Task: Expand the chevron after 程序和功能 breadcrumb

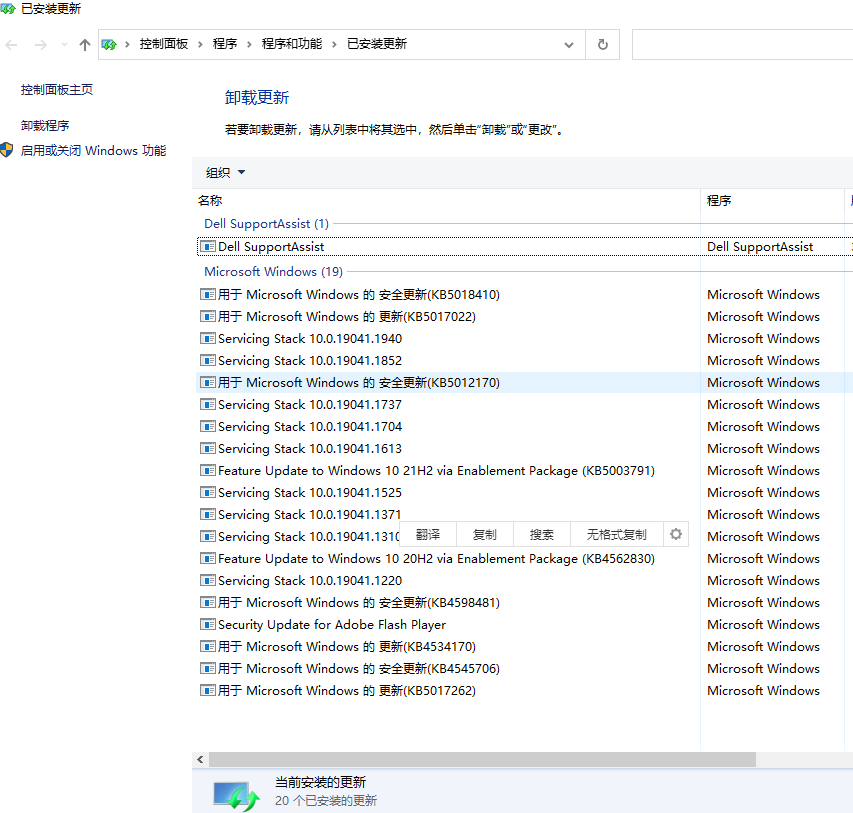Action: tap(335, 45)
